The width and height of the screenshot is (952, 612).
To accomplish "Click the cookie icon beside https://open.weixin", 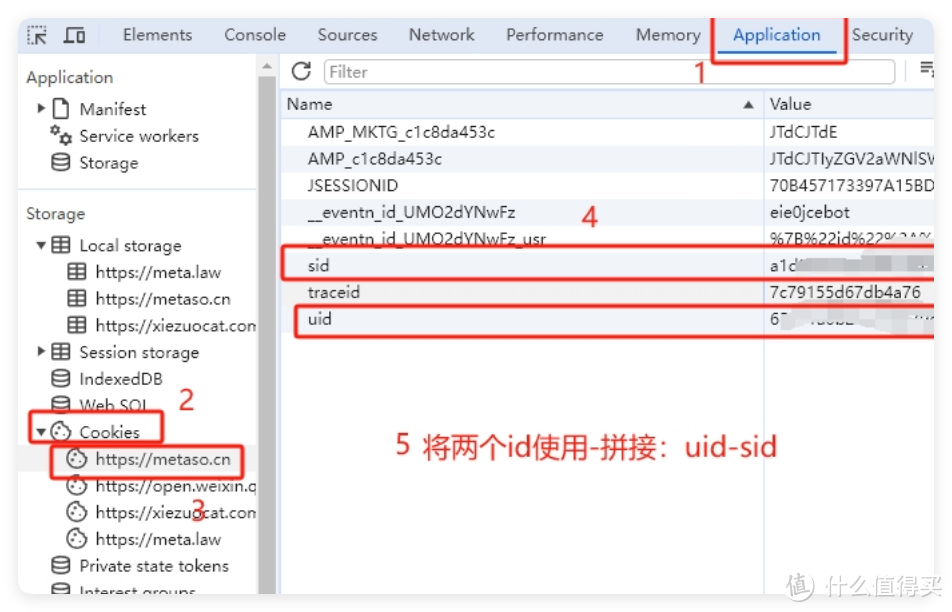I will pos(76,485).
